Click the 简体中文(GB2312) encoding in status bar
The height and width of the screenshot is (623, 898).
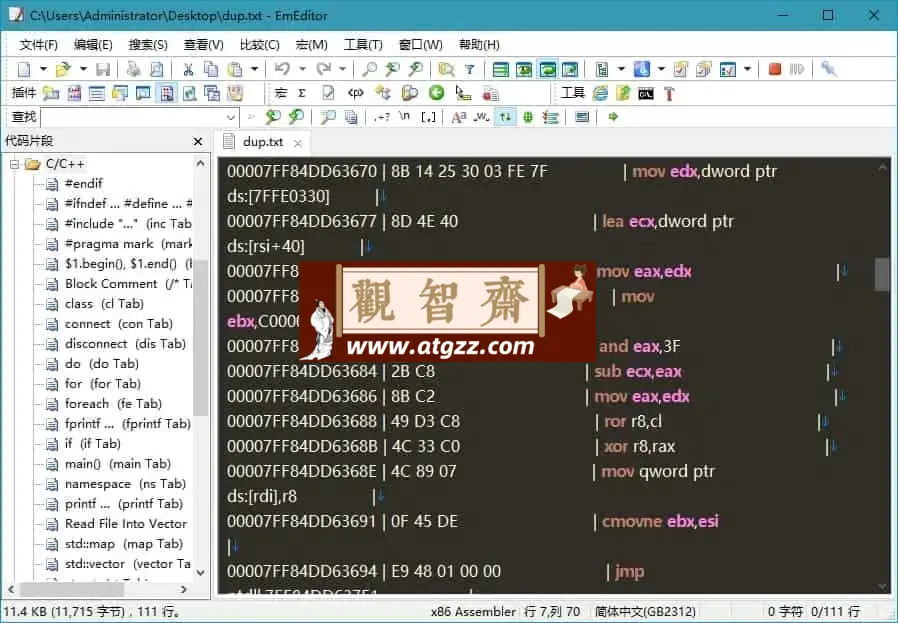tap(645, 612)
